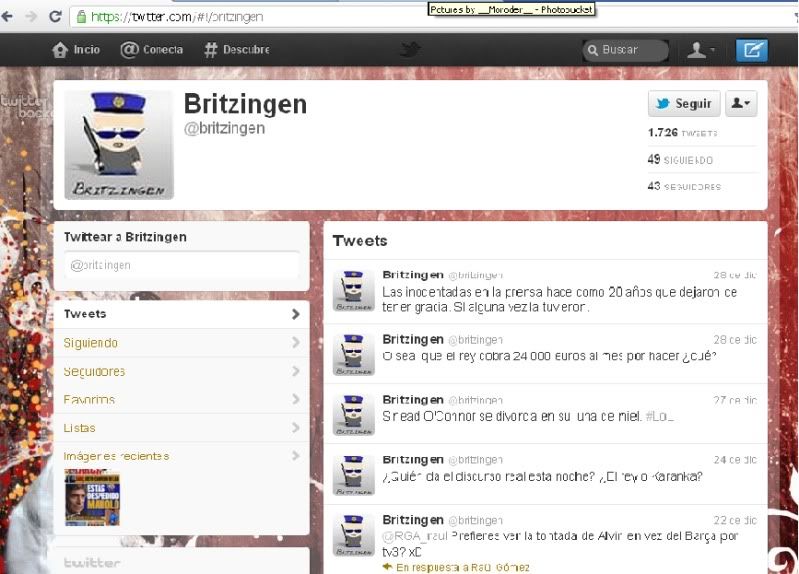Image resolution: width=799 pixels, height=574 pixels.
Task: Reload the page with the refresh icon
Action: click(x=55, y=16)
